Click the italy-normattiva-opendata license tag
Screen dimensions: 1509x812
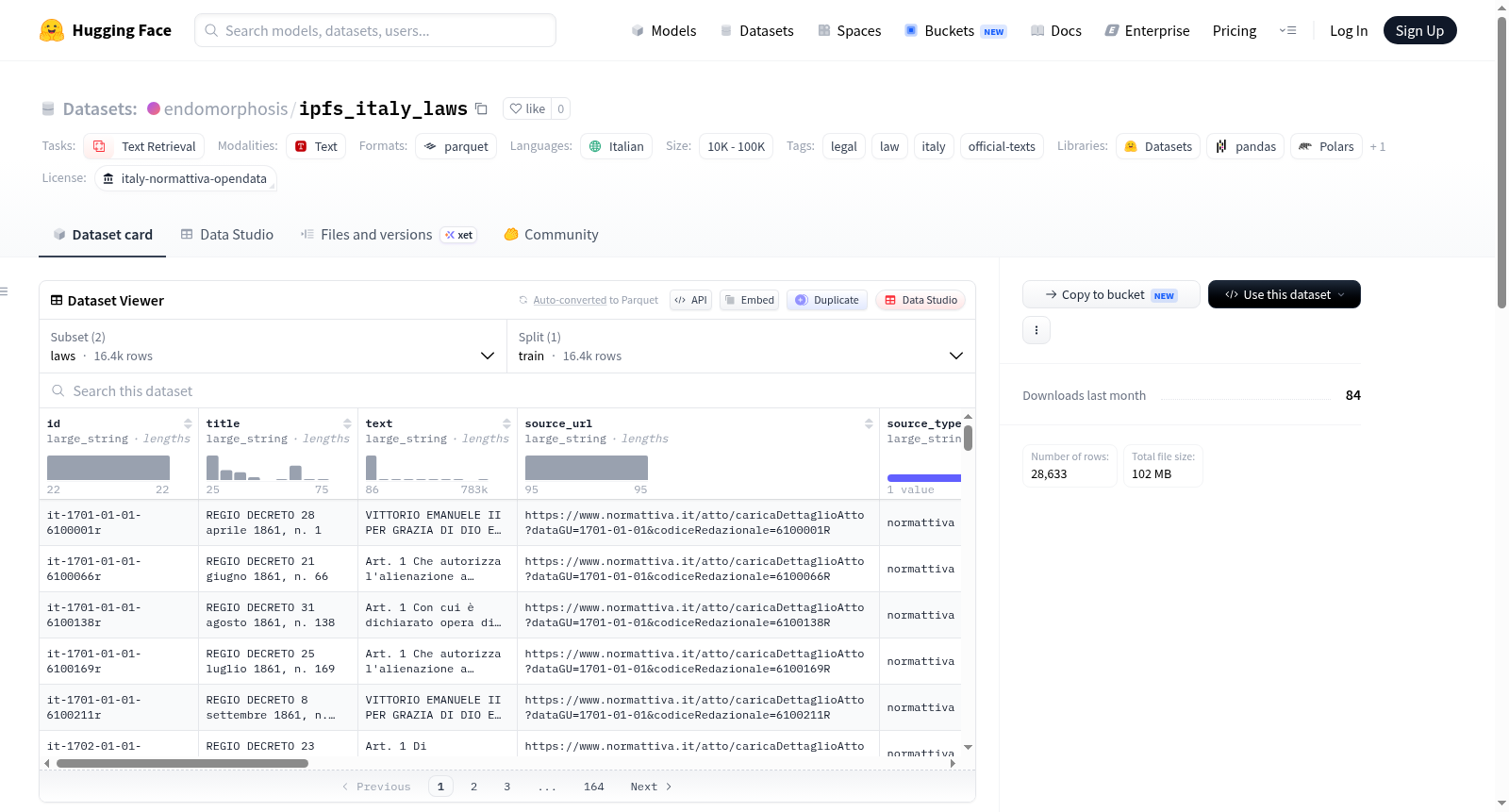[186, 178]
